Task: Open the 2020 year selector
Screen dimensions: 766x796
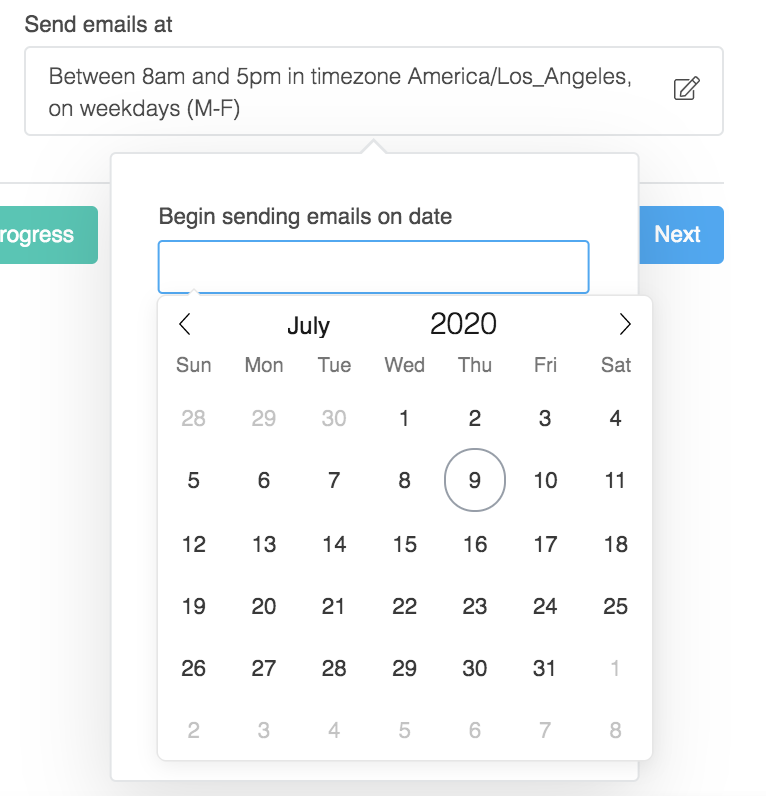Action: pyautogui.click(x=463, y=323)
